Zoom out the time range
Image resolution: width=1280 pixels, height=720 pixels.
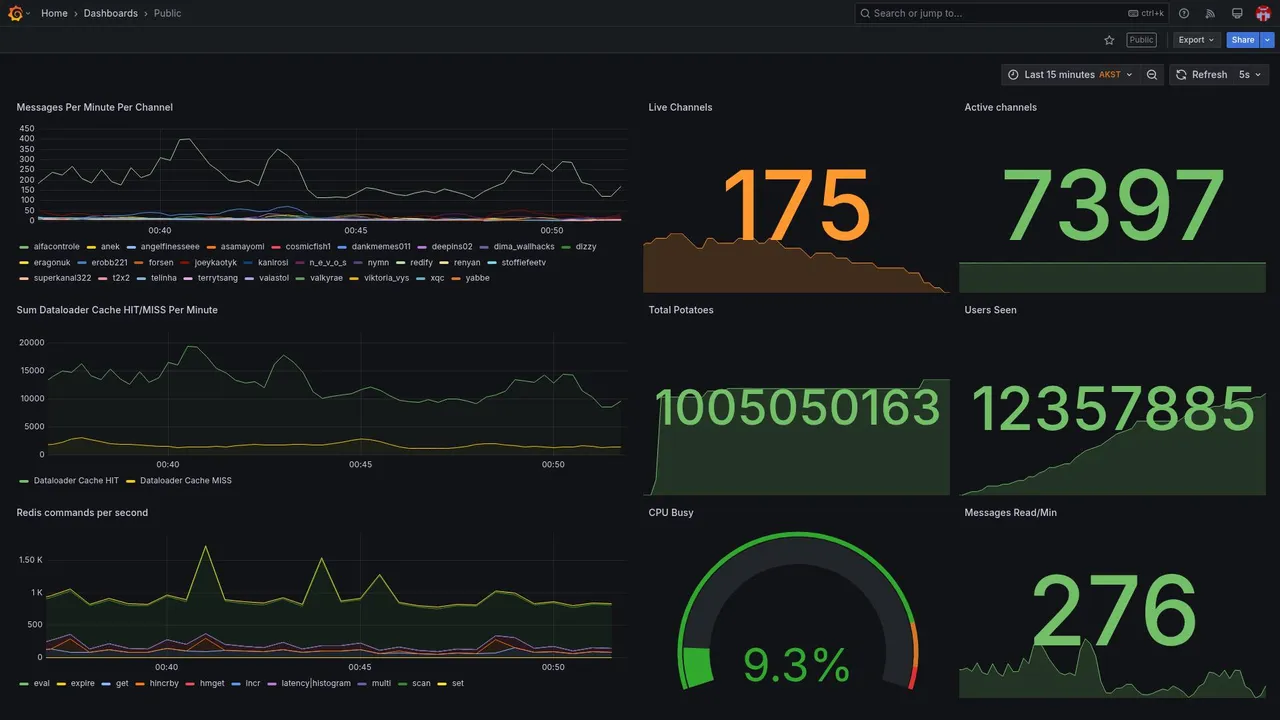(x=1152, y=75)
